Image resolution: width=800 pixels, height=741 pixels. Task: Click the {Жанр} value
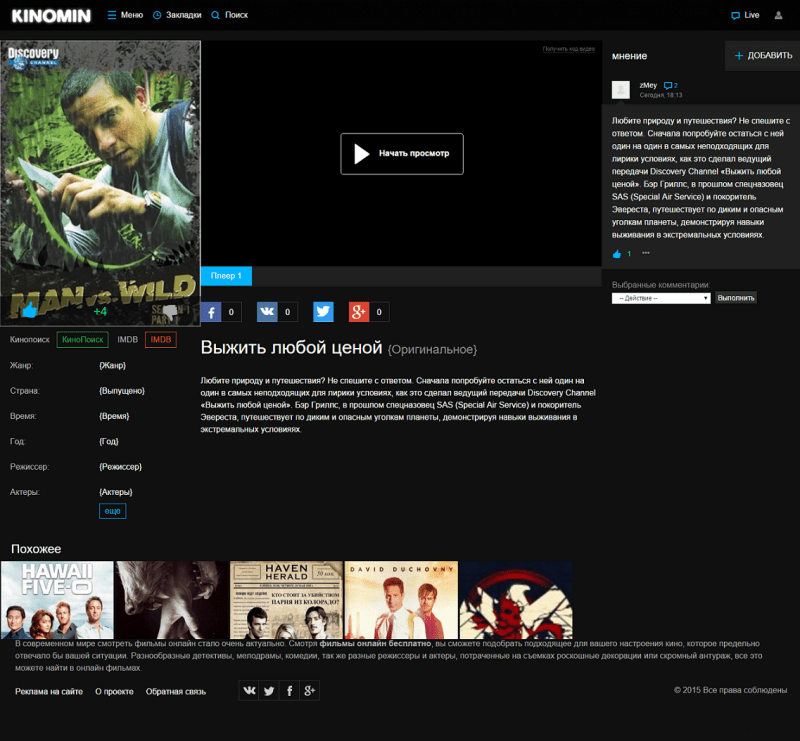click(112, 365)
